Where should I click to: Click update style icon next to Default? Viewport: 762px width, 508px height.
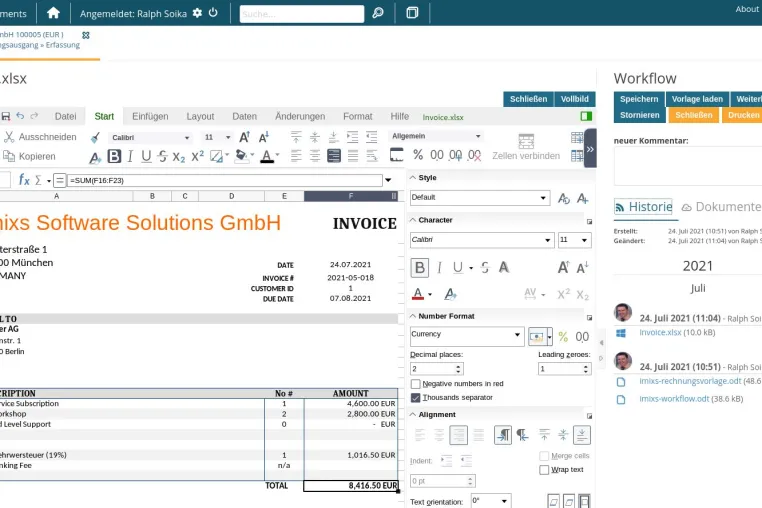click(x=564, y=198)
